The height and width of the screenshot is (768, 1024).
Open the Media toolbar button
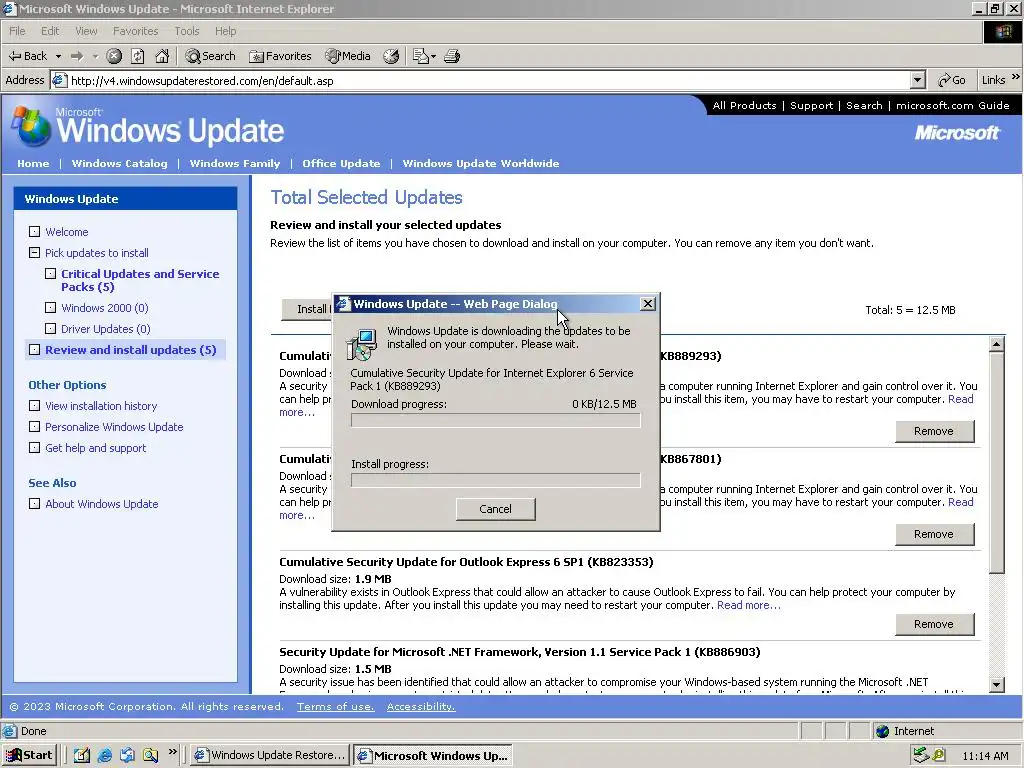click(348, 56)
